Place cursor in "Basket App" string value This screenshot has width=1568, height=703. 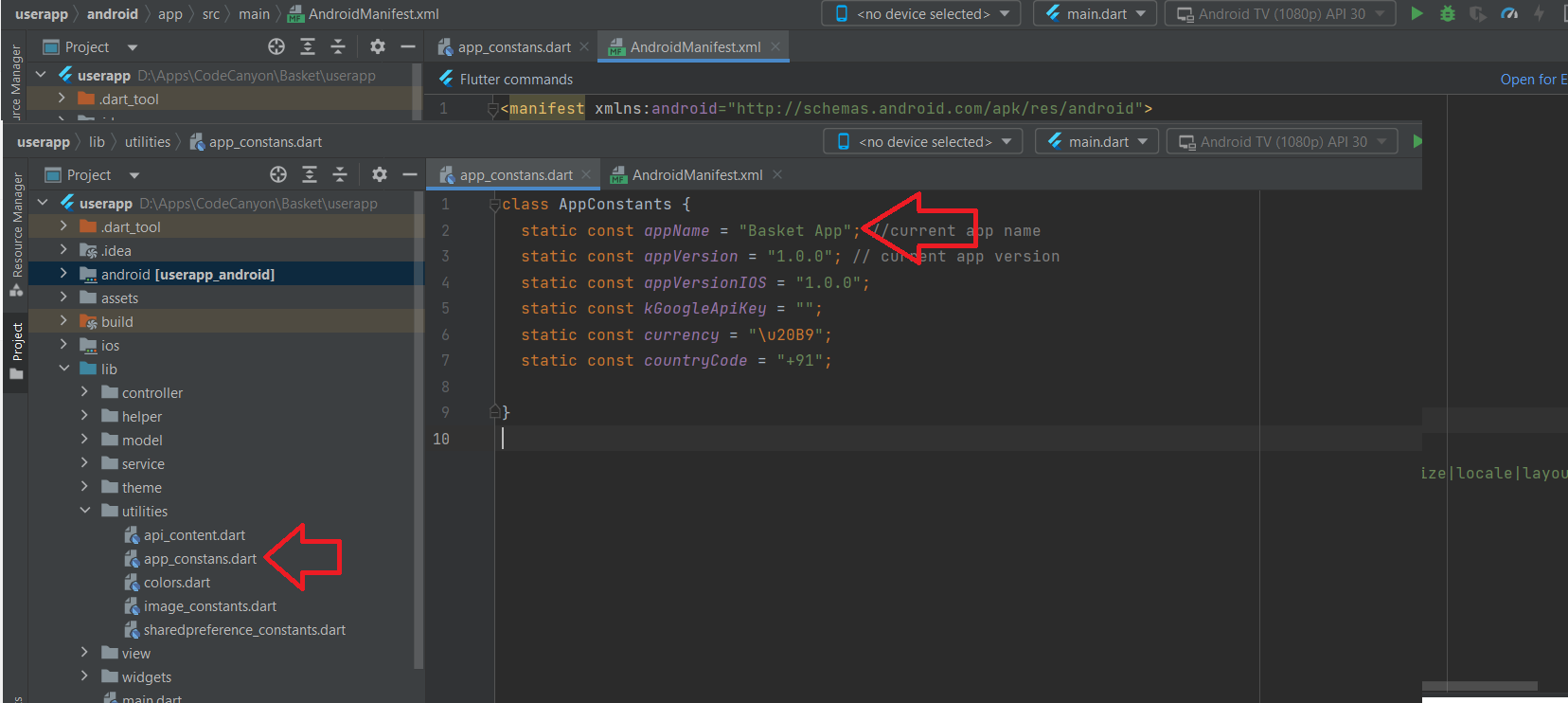pos(795,230)
